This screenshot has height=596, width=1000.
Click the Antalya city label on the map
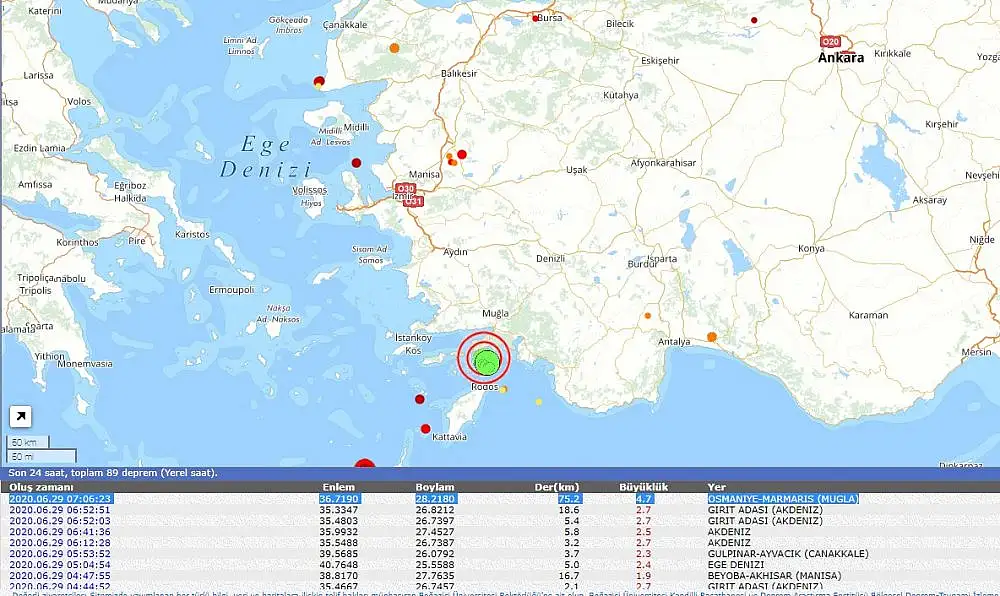[674, 342]
